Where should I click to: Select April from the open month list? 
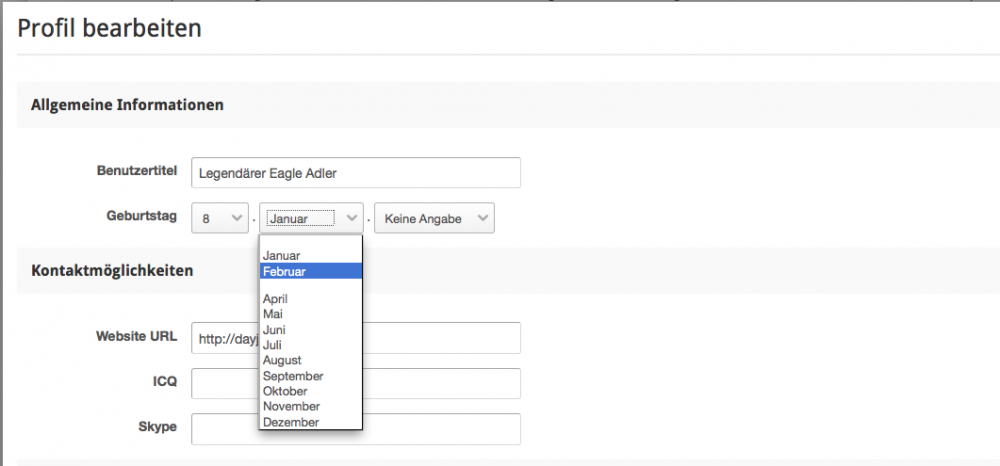point(310,299)
